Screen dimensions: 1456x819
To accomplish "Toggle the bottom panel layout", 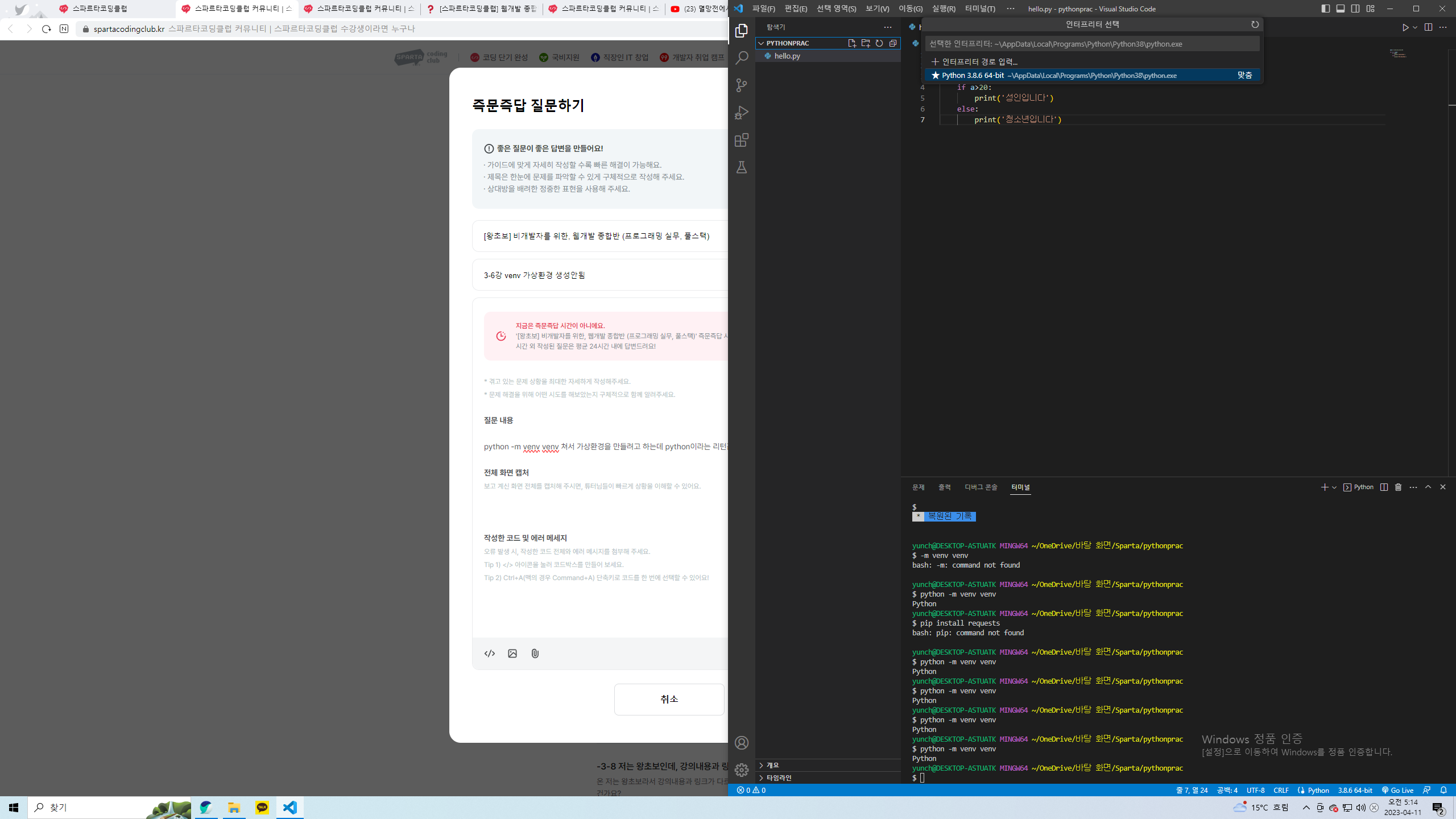I will tap(1340, 9).
